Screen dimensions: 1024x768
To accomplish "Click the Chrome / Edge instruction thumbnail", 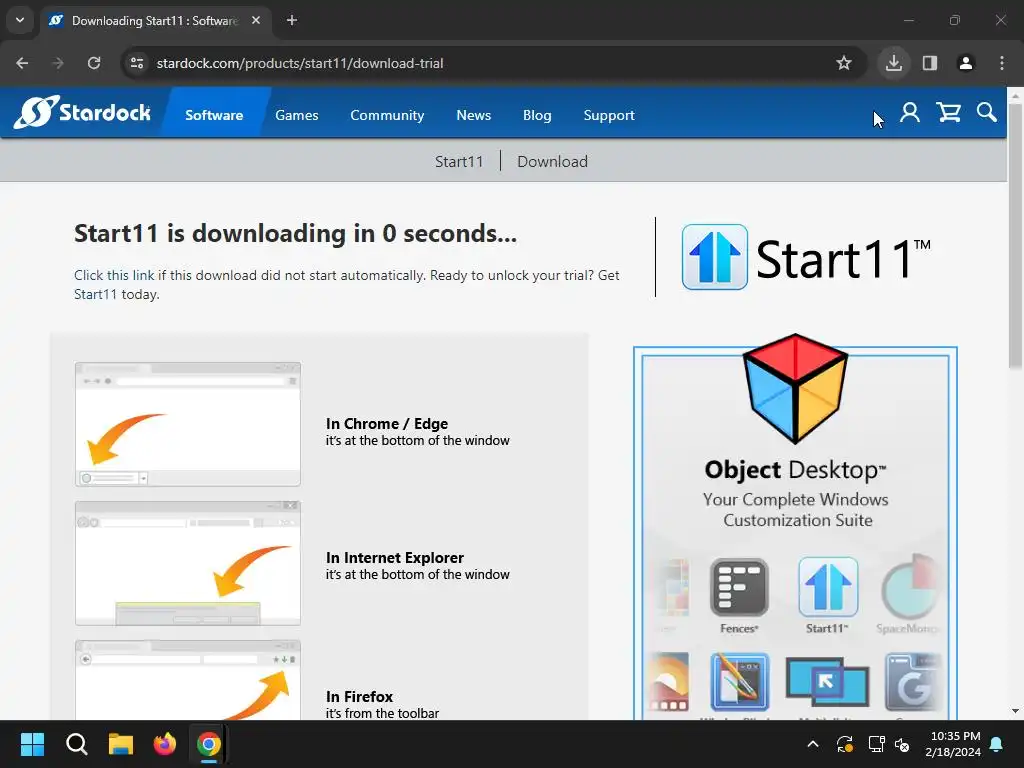I will [x=188, y=424].
